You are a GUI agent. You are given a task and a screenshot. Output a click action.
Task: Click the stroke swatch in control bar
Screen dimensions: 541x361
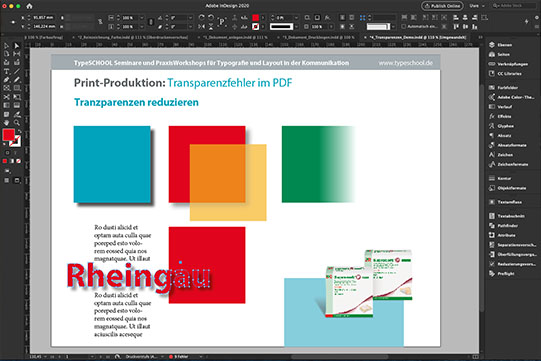pos(256,27)
